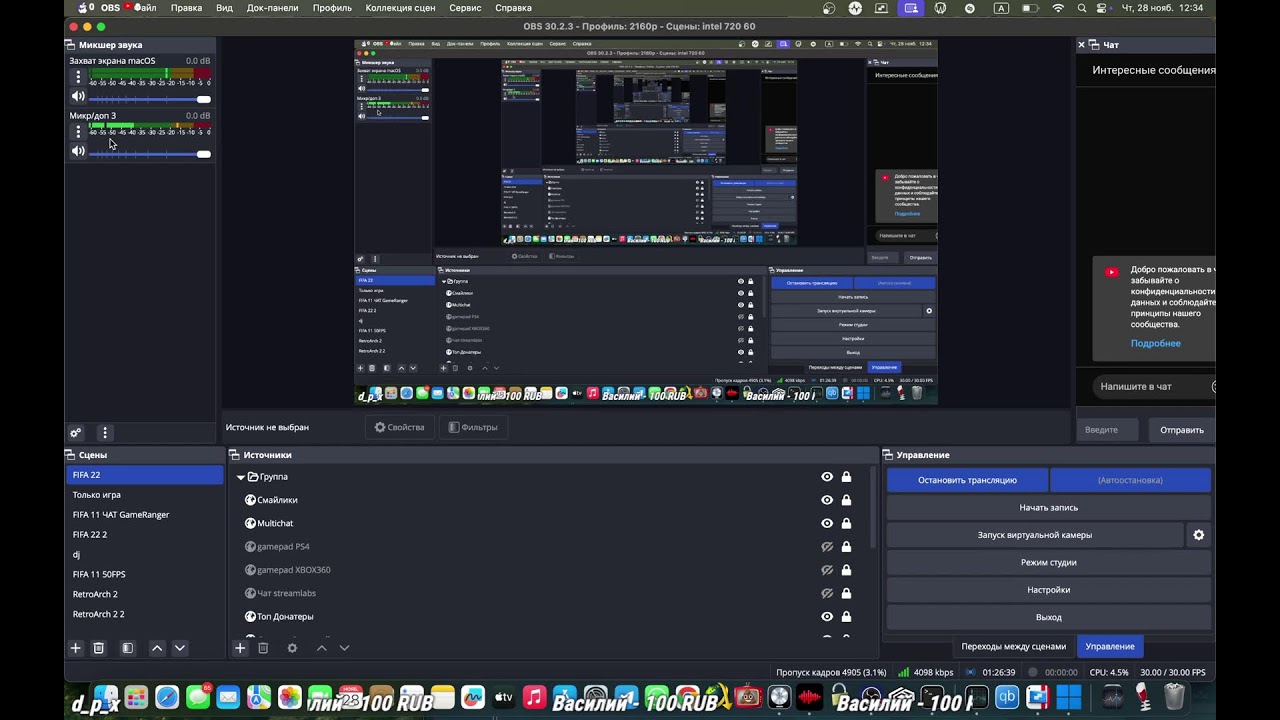Adjust Микр/доп 3 volume slider
The image size is (1280, 720).
[x=150, y=154]
